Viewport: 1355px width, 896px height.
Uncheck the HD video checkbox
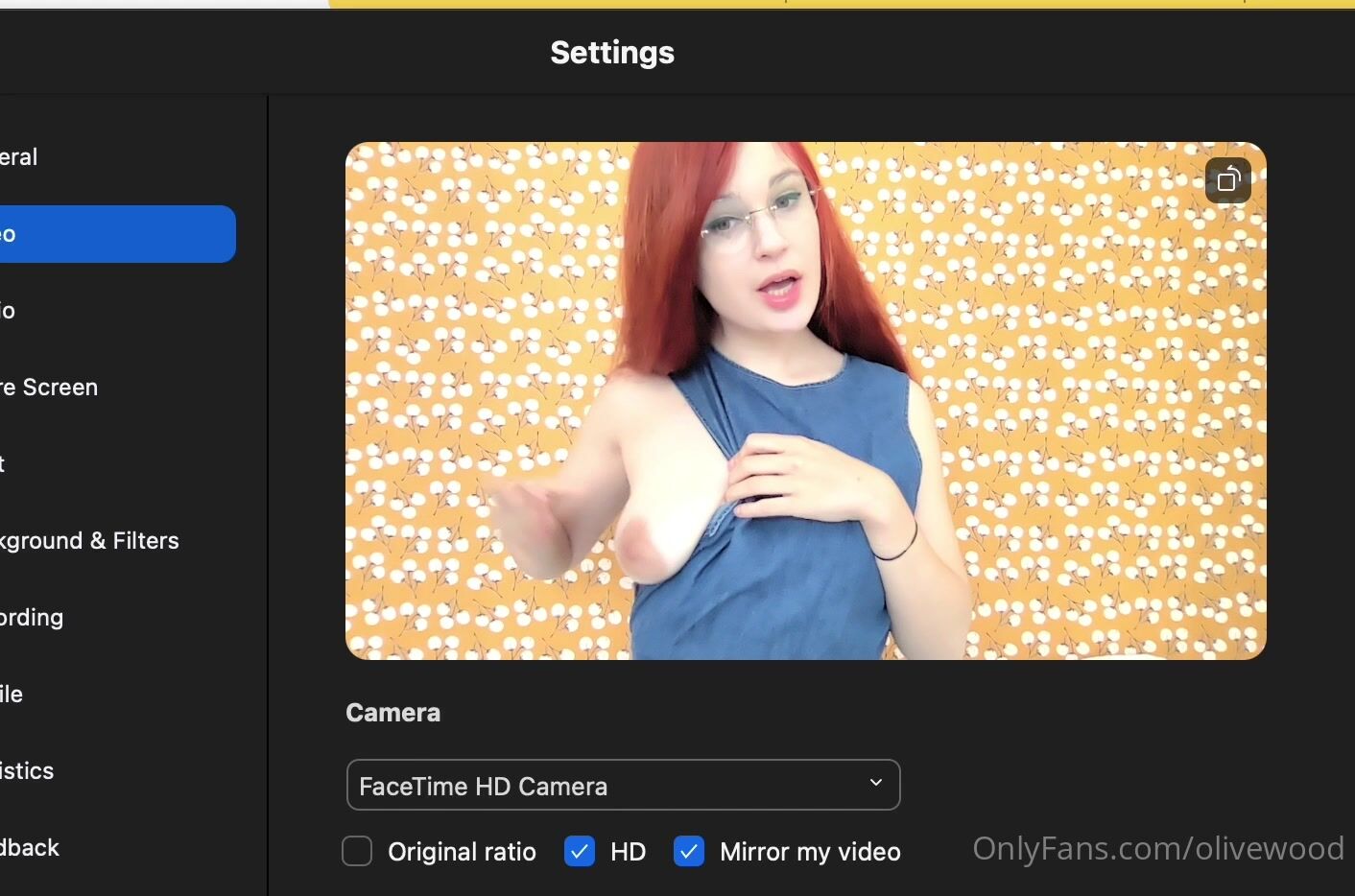[580, 851]
